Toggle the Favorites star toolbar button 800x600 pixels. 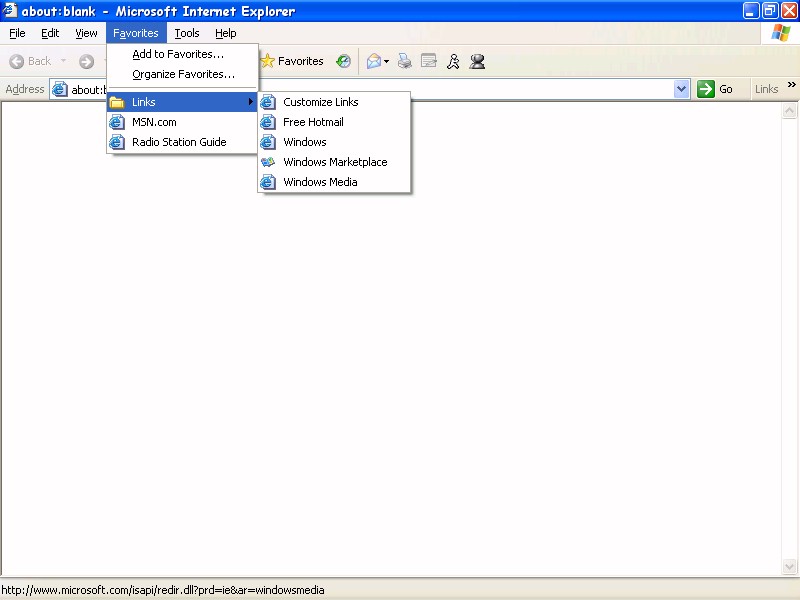[x=292, y=61]
